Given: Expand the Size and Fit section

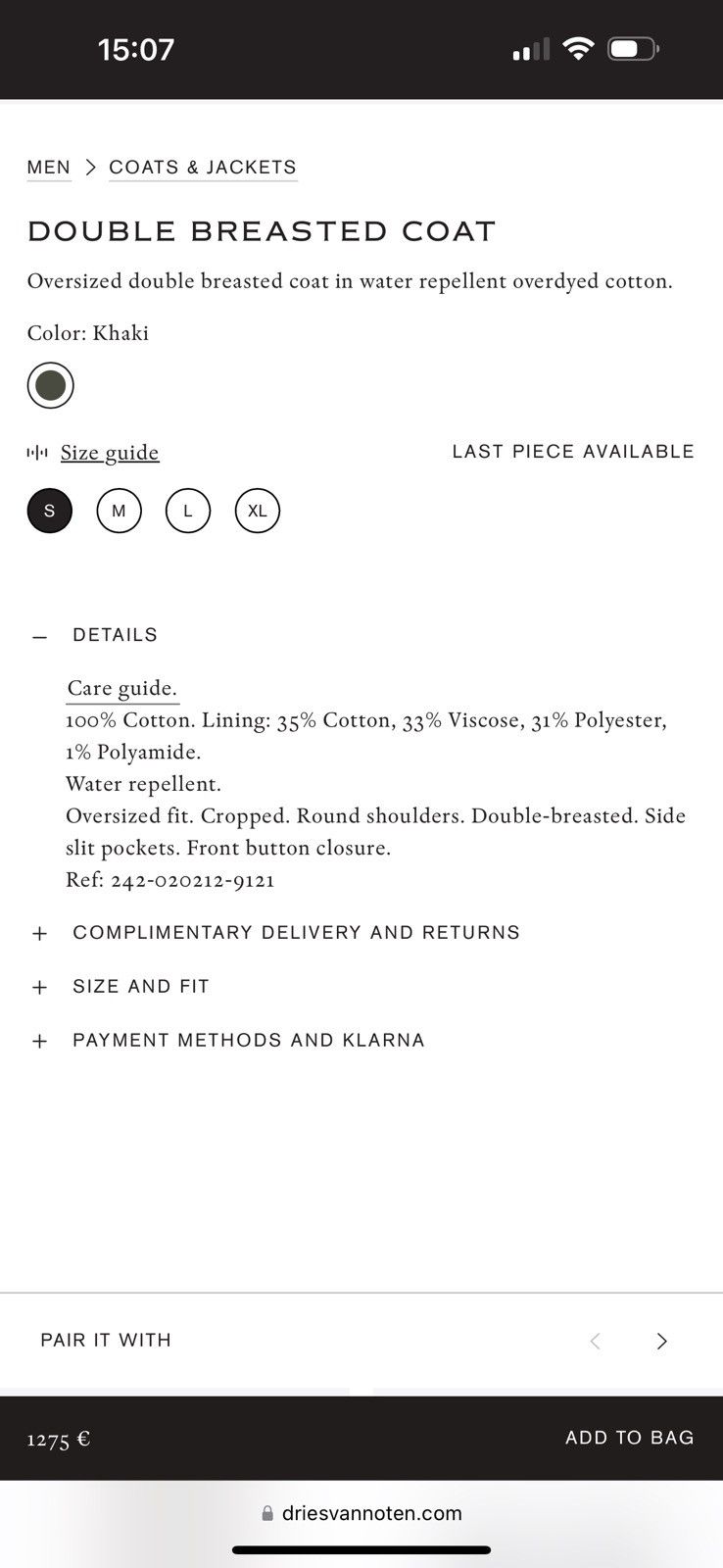Looking at the screenshot, I should [x=120, y=987].
